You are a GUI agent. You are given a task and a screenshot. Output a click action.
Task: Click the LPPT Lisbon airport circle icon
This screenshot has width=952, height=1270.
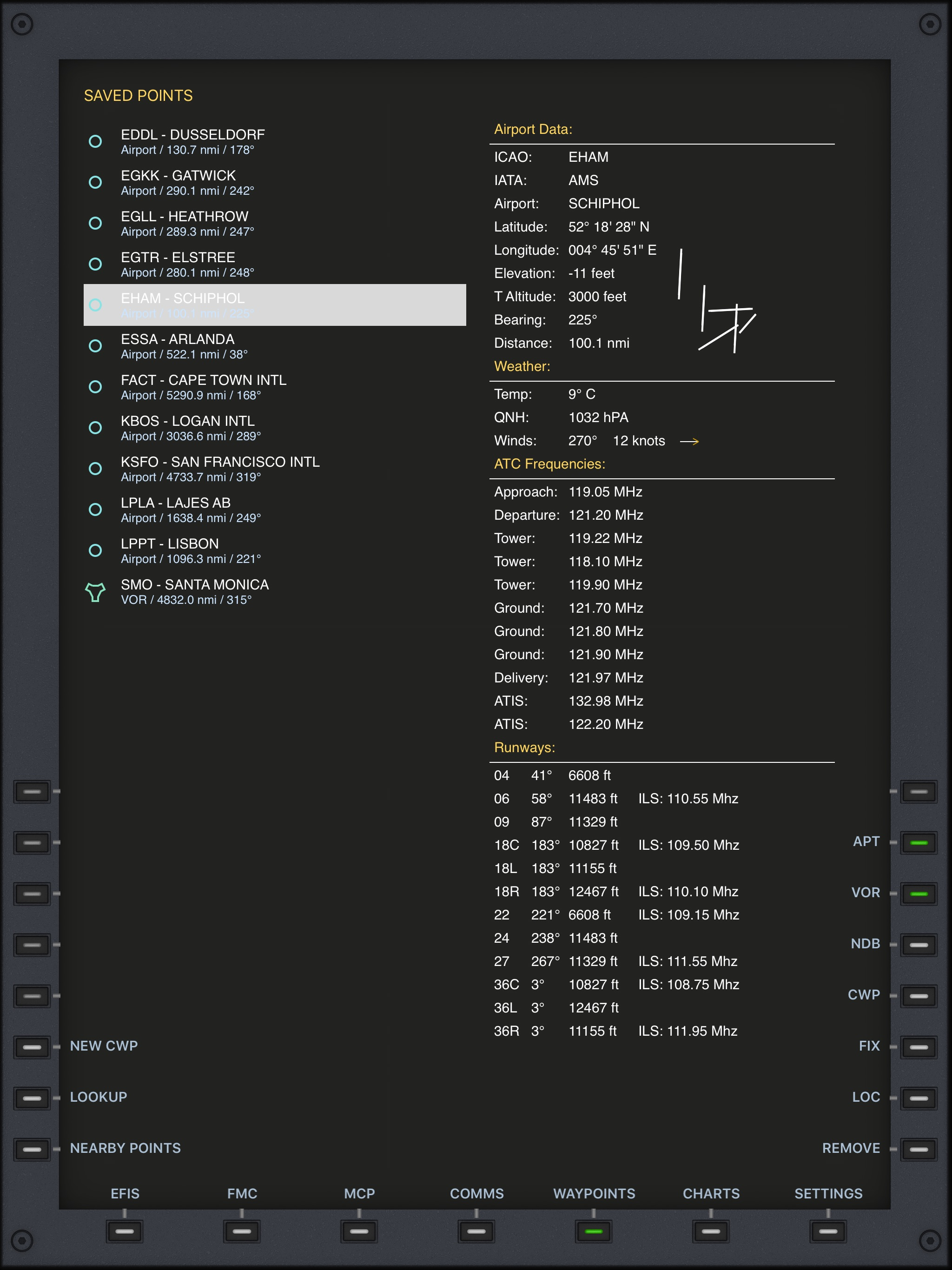pyautogui.click(x=95, y=550)
